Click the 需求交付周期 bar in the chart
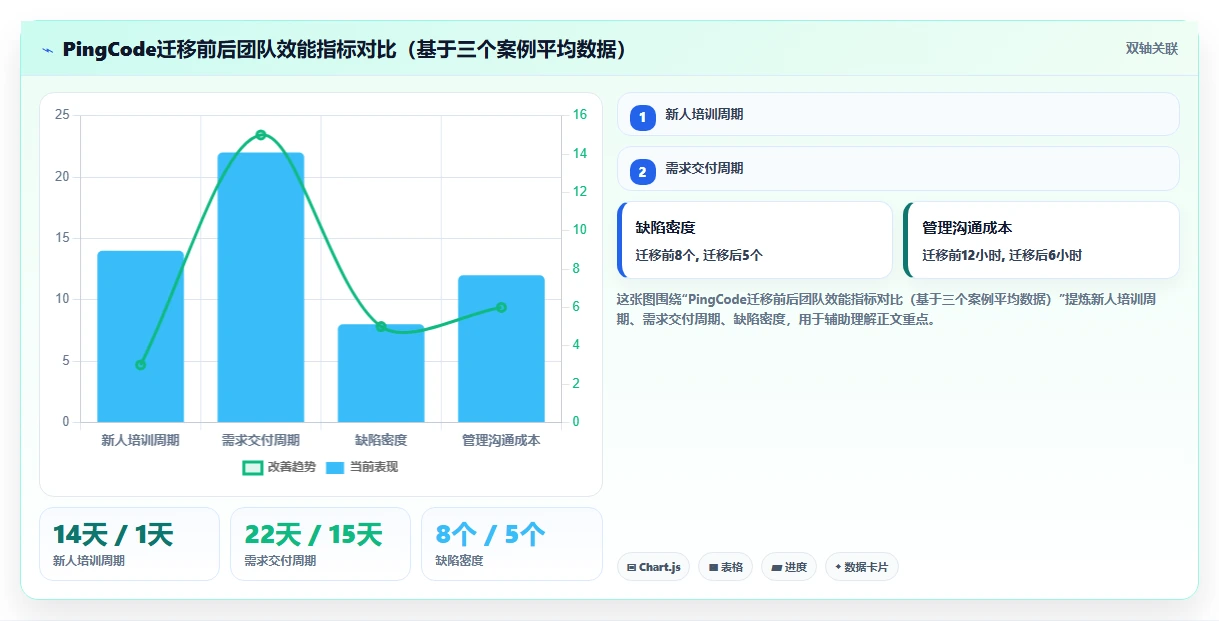1219x621 pixels. [x=260, y=287]
